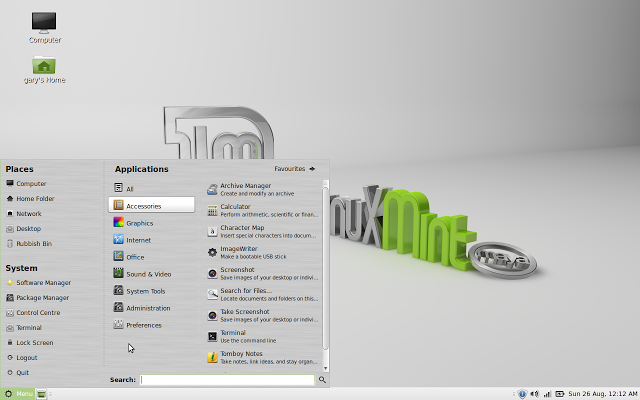Click Lock Screen
Image resolution: width=640 pixels, height=400 pixels.
pyautogui.click(x=30, y=342)
